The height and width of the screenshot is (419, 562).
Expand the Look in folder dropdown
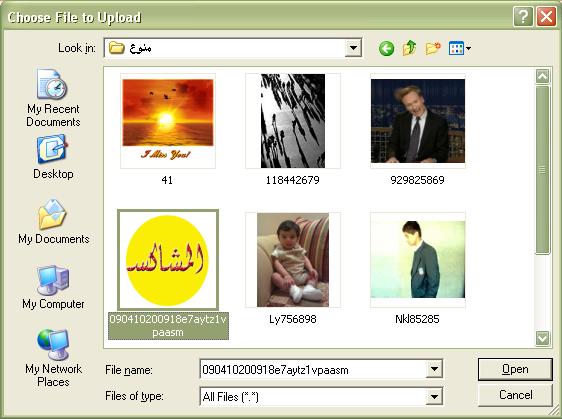point(353,48)
